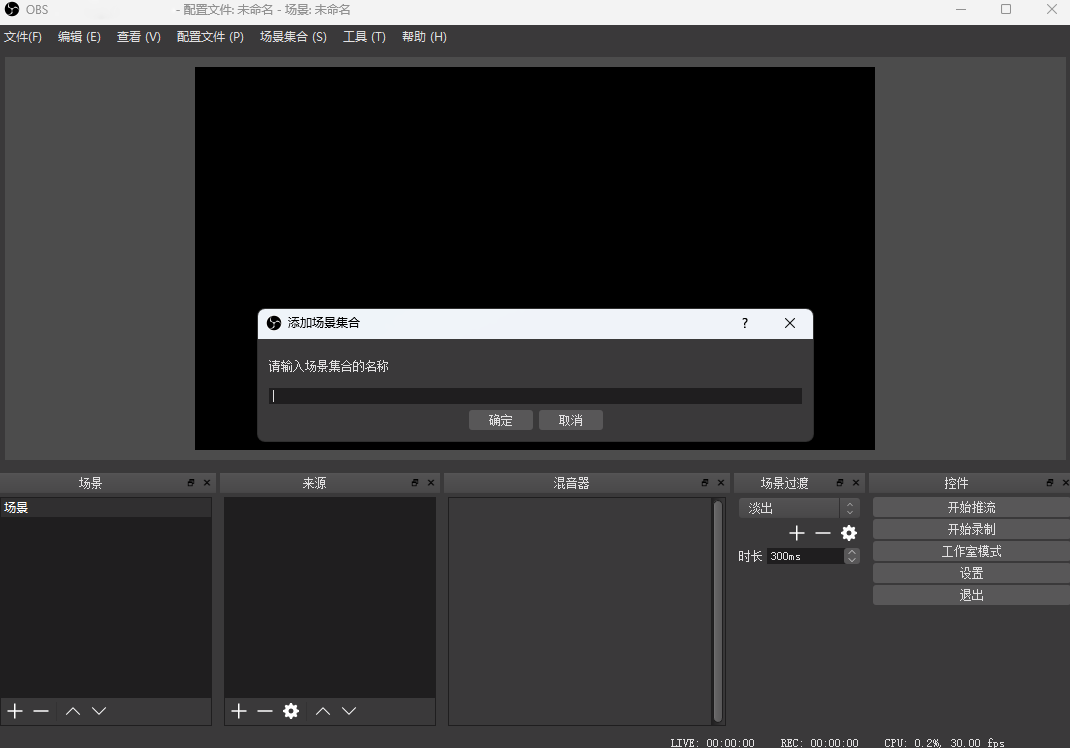
Task: Undock the 混音器 panel with its float icon
Action: pyautogui.click(x=705, y=482)
